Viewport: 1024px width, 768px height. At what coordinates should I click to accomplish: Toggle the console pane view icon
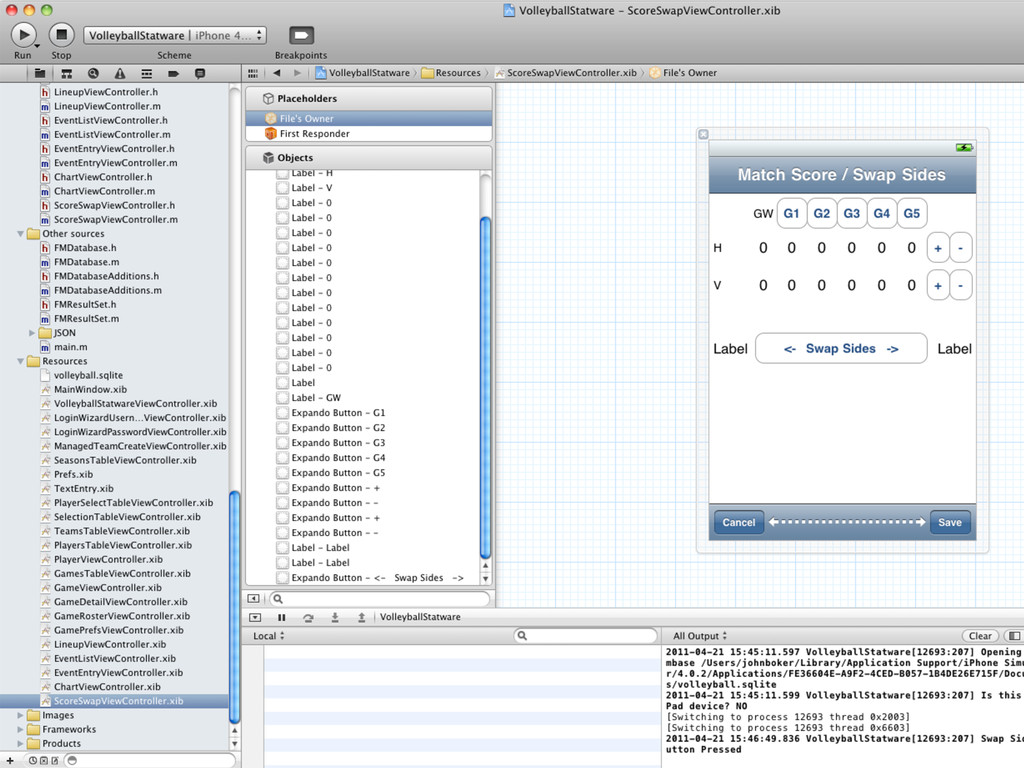(1014, 635)
